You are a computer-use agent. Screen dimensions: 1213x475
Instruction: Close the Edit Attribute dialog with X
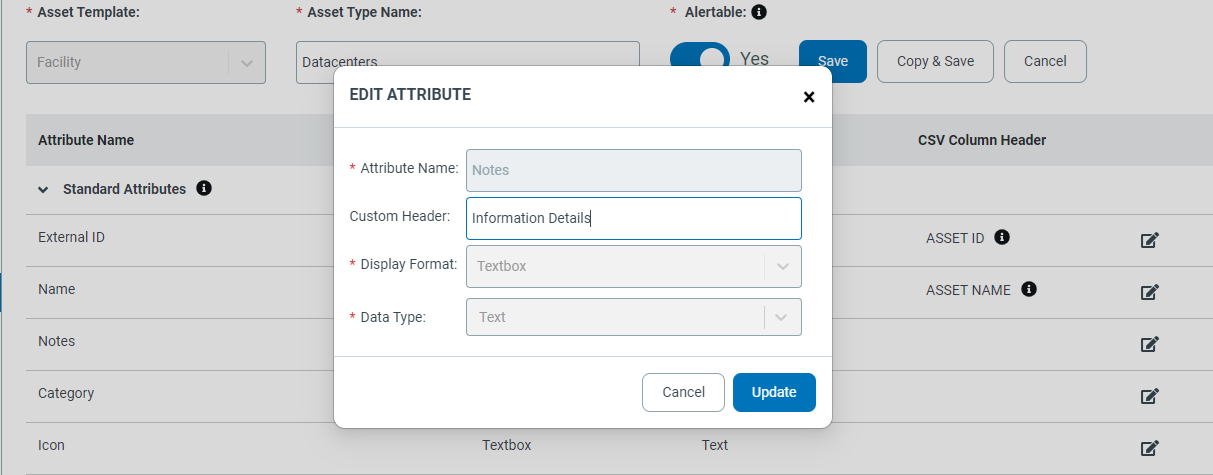point(809,97)
